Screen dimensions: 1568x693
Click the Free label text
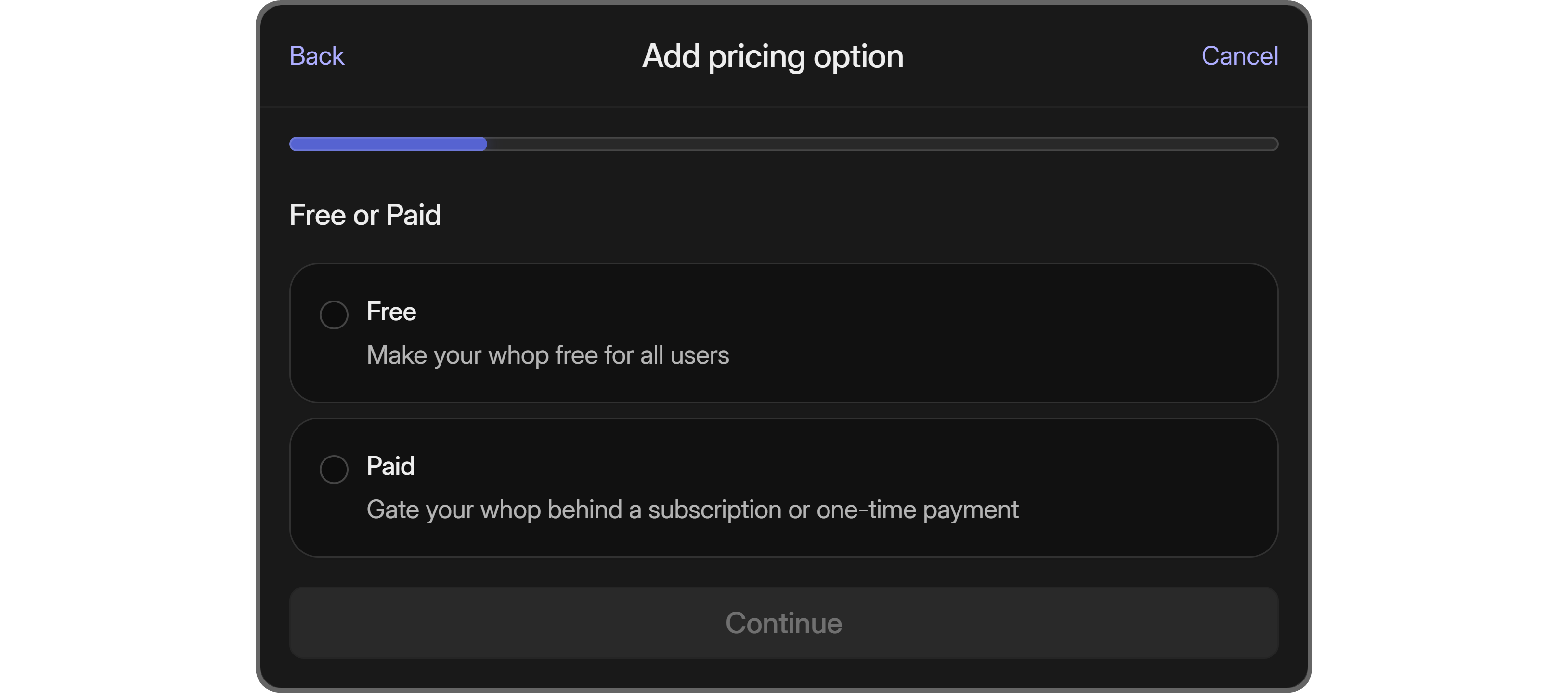click(x=391, y=312)
